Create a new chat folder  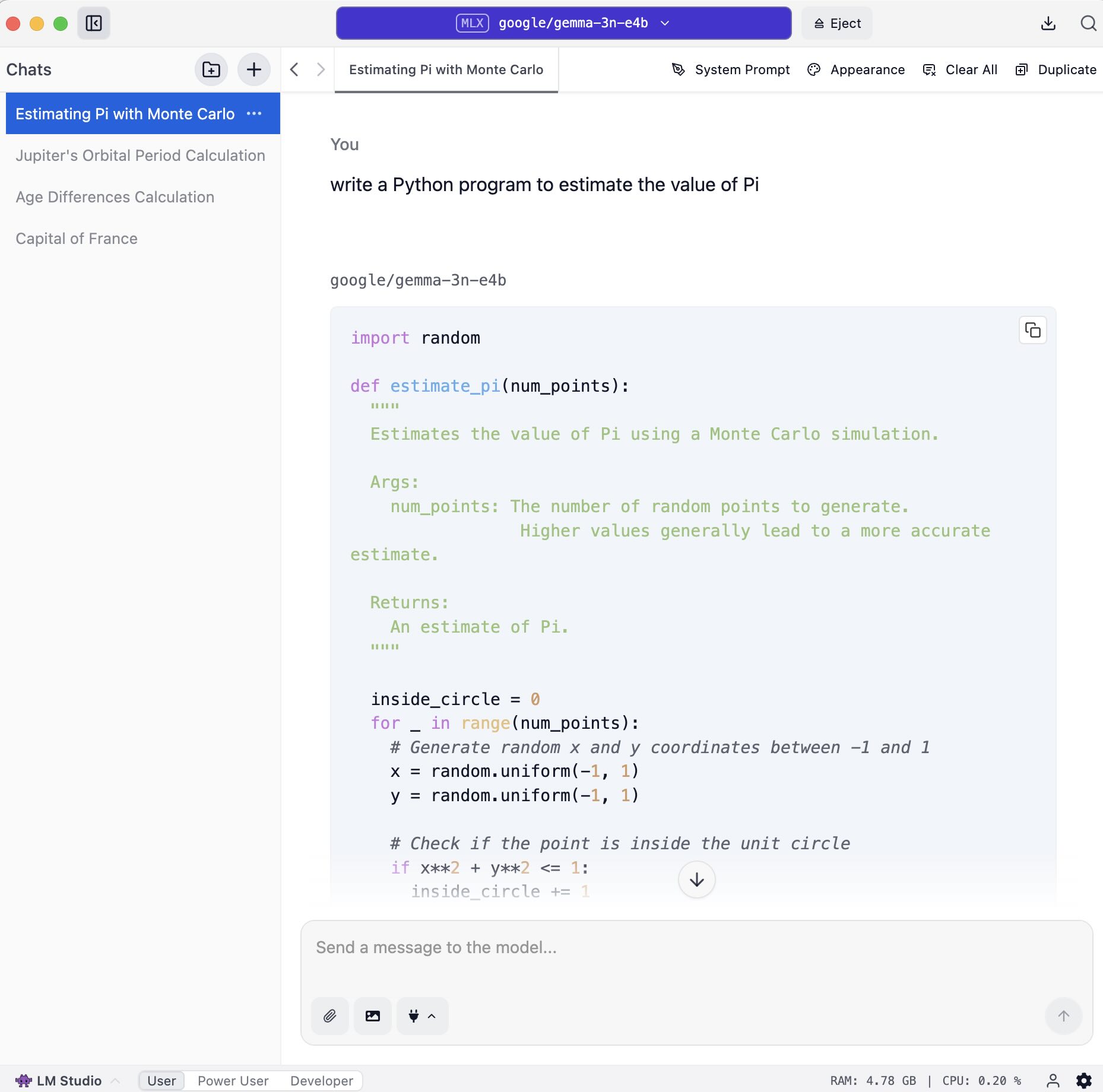[211, 69]
